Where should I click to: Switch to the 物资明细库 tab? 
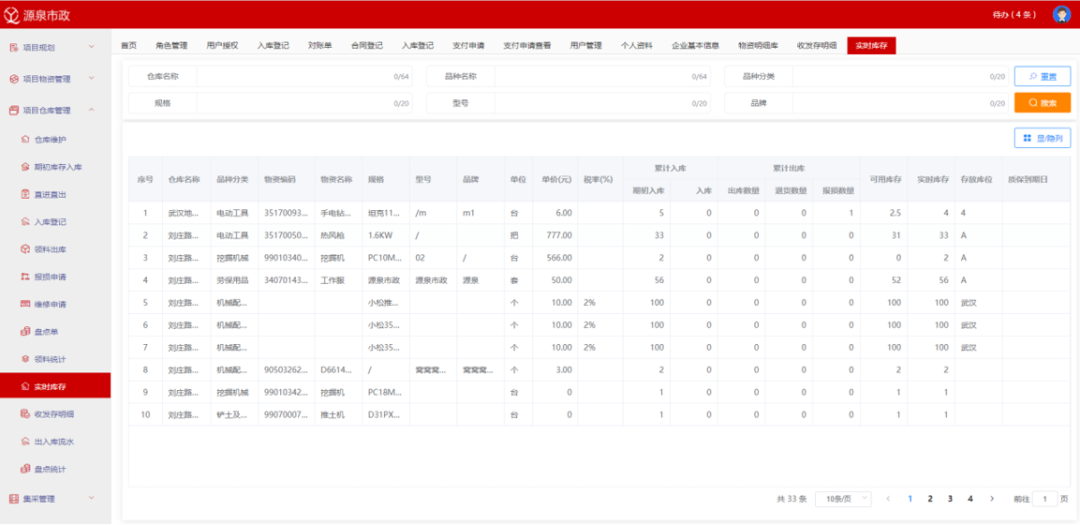pyautogui.click(x=758, y=46)
